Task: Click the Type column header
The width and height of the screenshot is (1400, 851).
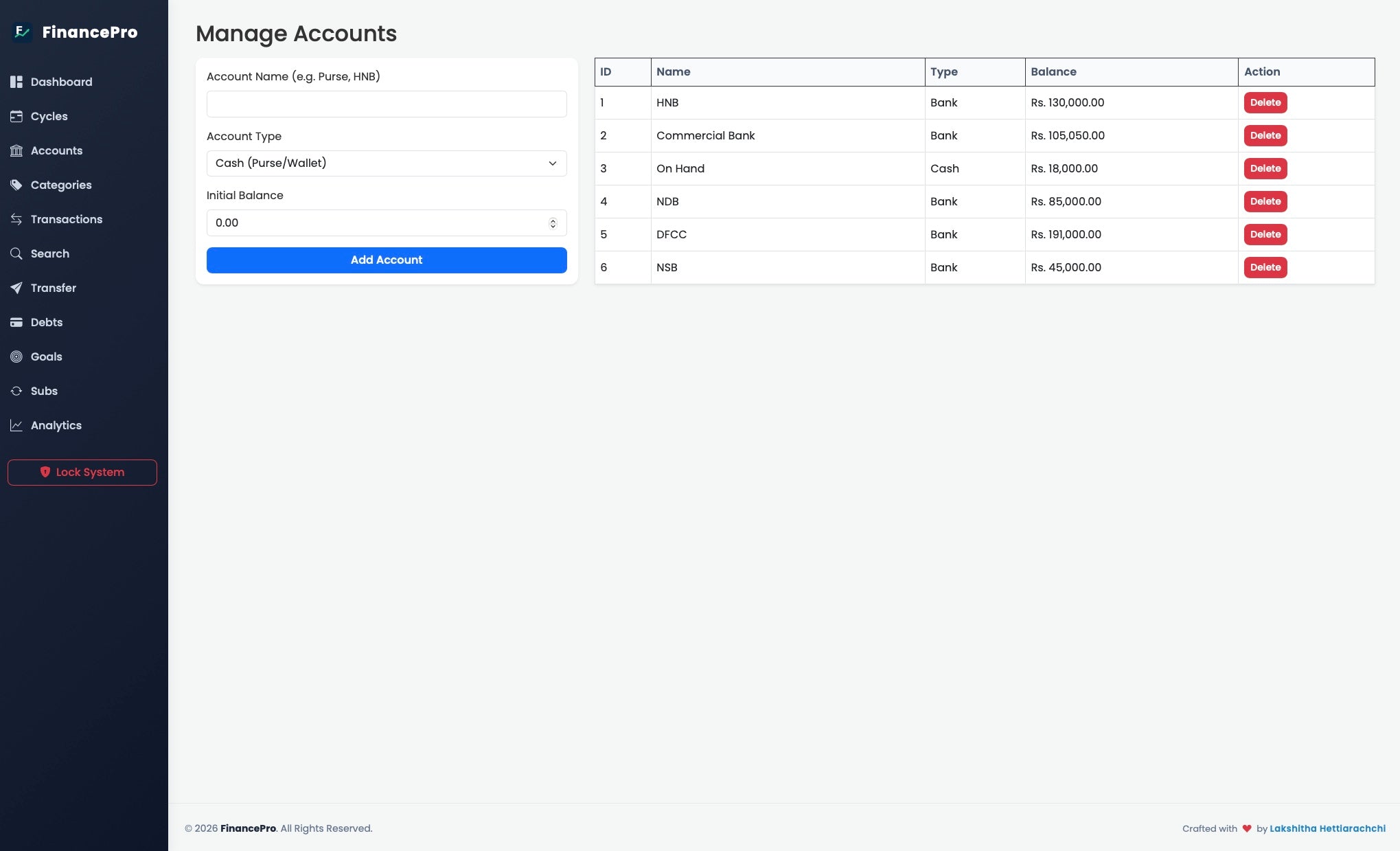Action: tap(975, 72)
